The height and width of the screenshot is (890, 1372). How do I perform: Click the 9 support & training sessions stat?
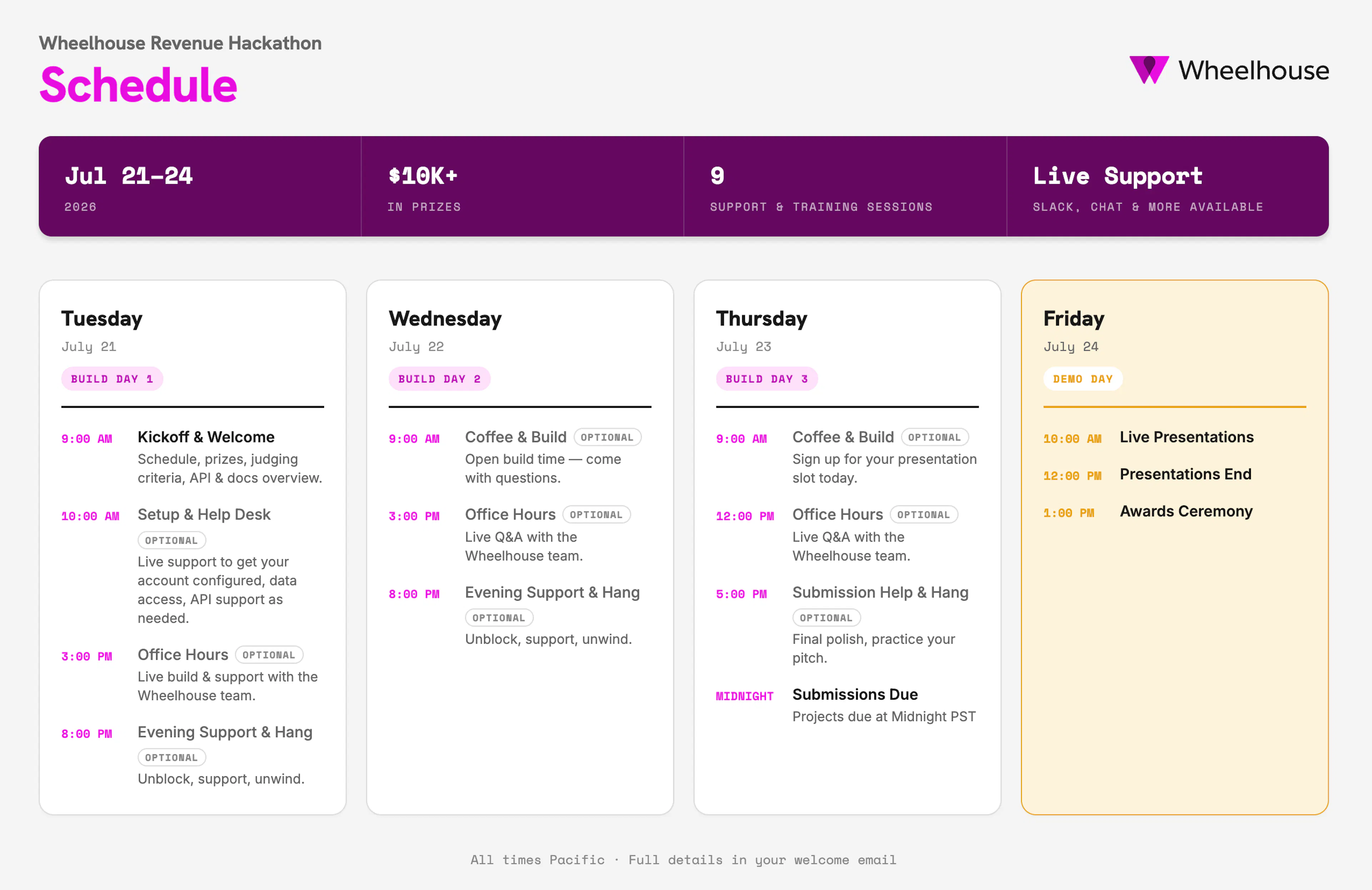pos(845,187)
